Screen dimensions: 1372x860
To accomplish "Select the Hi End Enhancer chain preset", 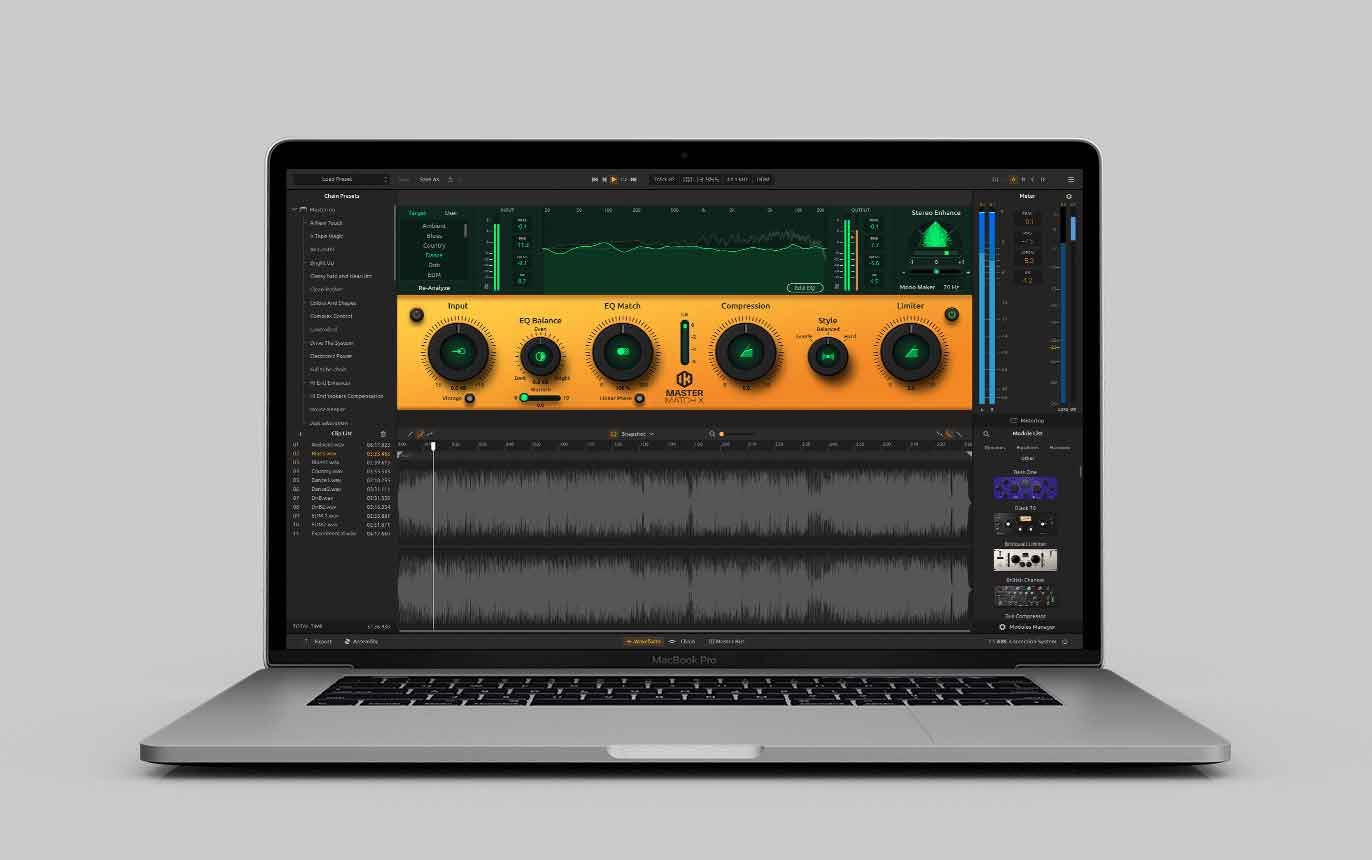I will (330, 383).
